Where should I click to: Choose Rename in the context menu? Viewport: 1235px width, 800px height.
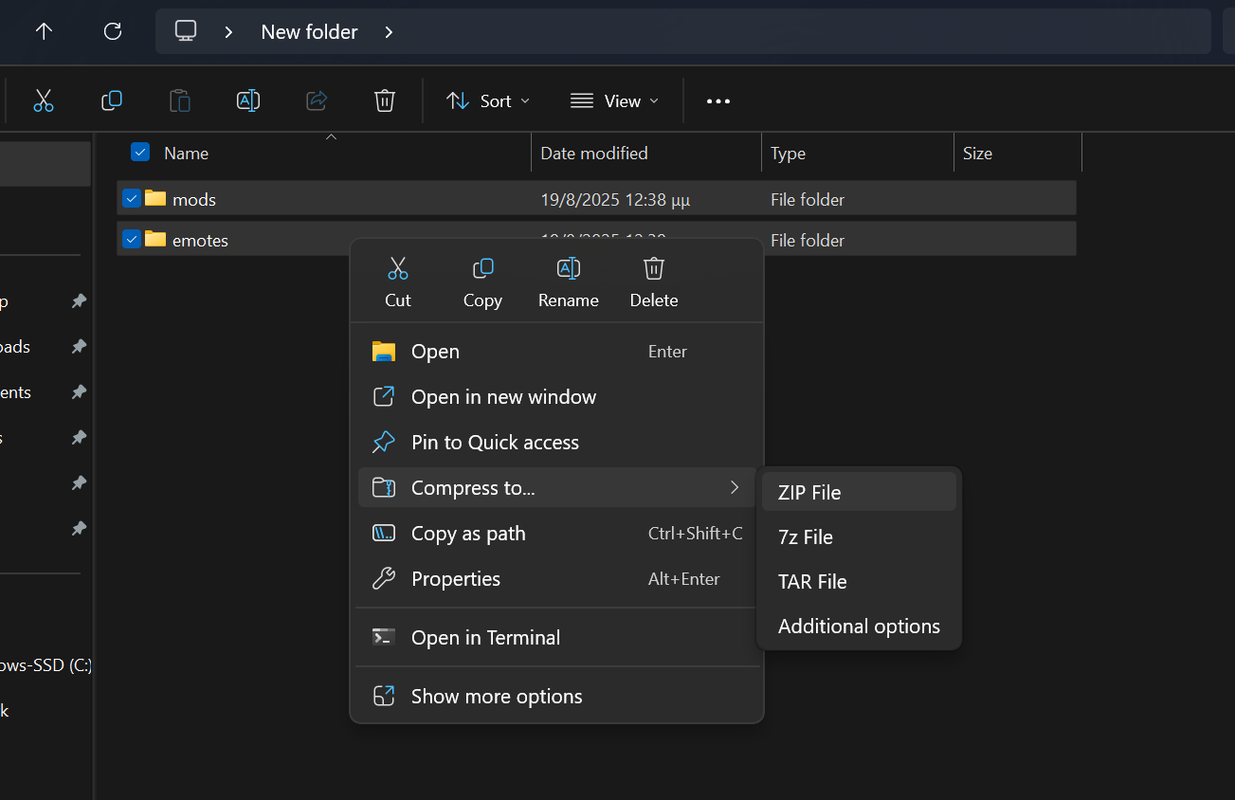coord(568,282)
